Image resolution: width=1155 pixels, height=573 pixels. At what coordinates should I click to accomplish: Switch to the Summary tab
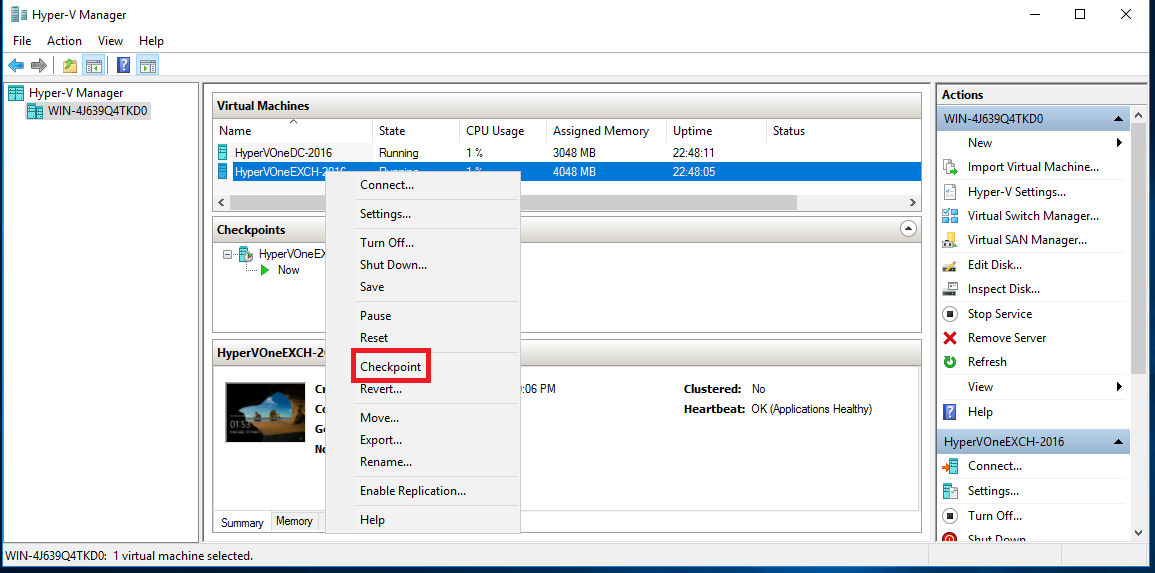click(x=242, y=523)
